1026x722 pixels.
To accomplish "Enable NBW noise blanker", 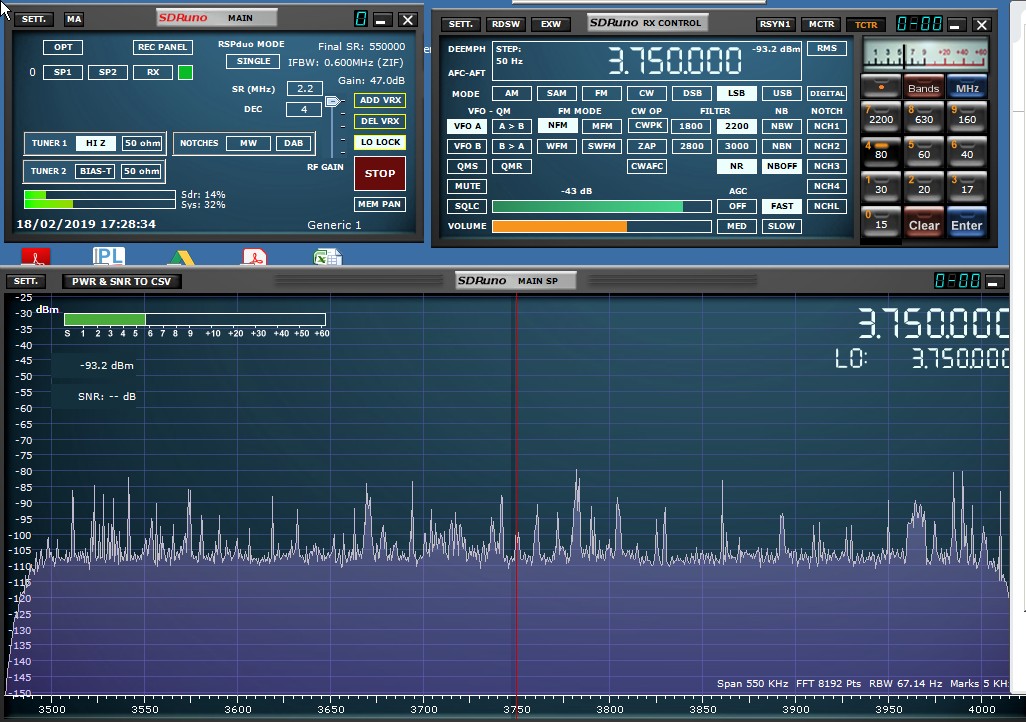I will pyautogui.click(x=782, y=126).
